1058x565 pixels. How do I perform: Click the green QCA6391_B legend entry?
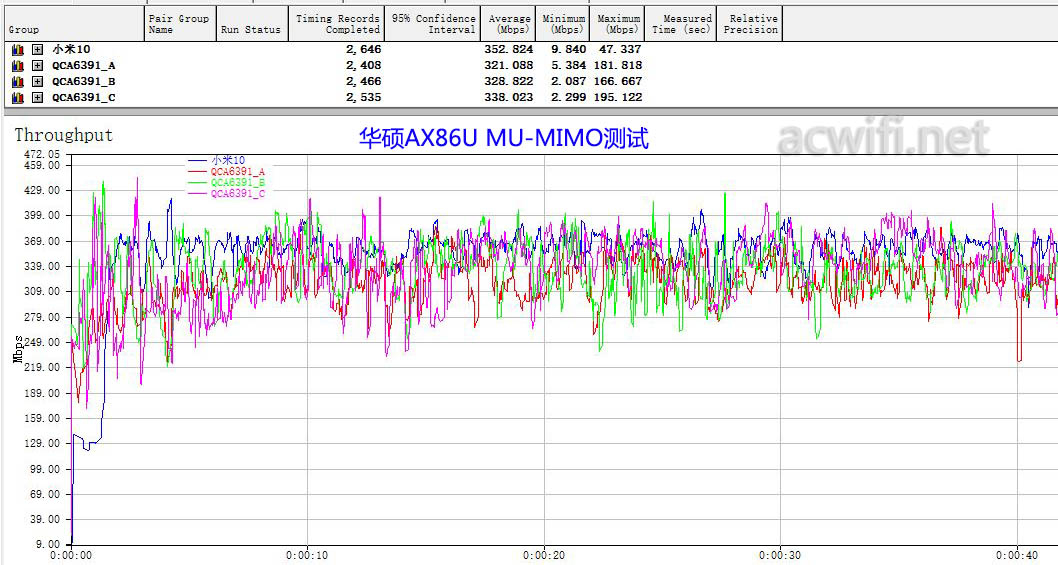tap(227, 183)
